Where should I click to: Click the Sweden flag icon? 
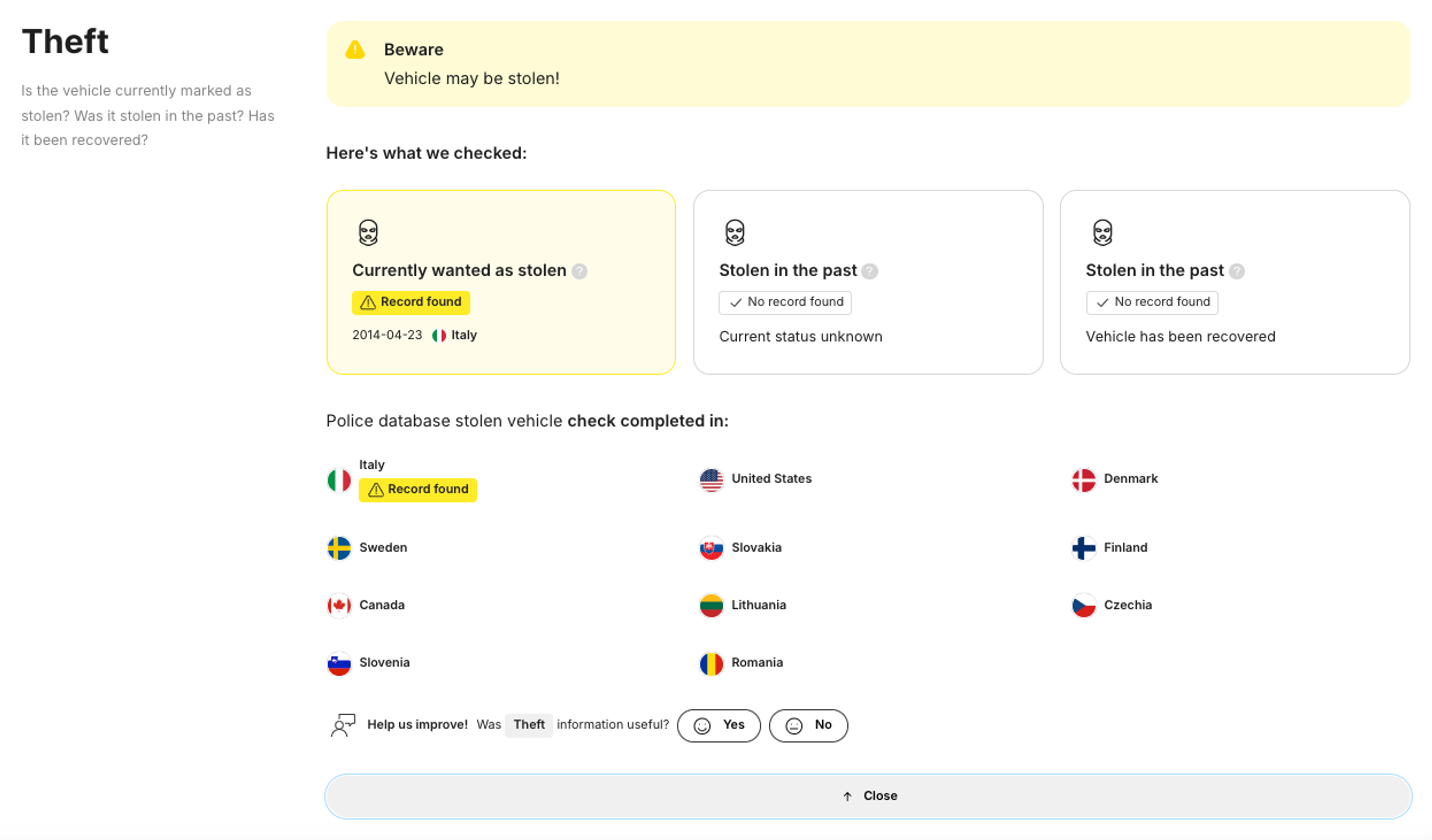coord(339,548)
